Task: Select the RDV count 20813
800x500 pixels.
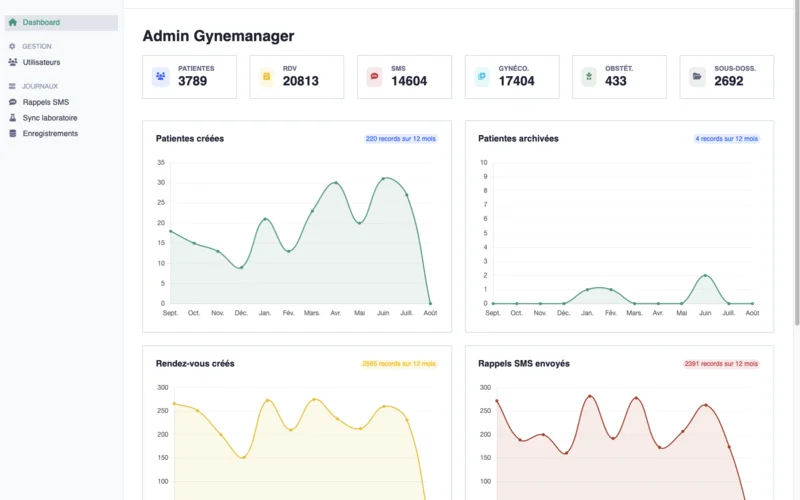Action: [301, 81]
